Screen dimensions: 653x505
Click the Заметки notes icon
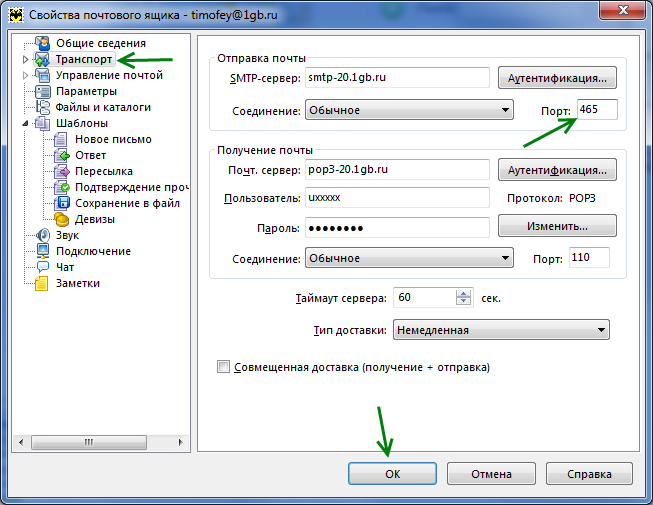42,283
